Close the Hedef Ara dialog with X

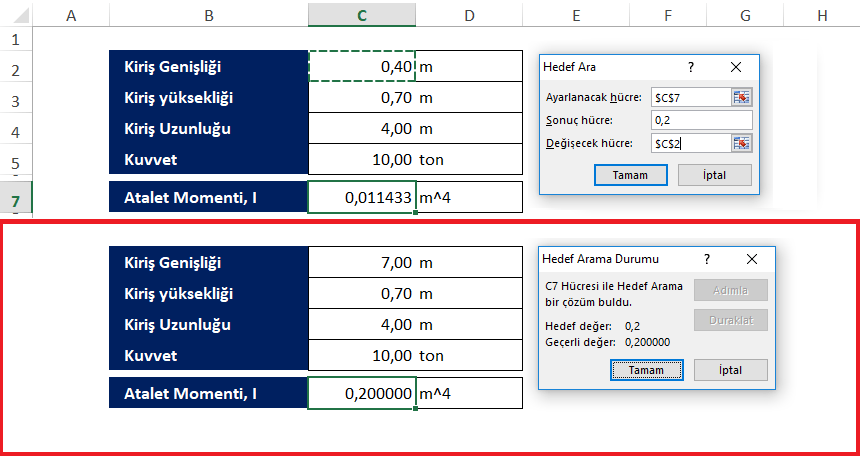point(736,67)
